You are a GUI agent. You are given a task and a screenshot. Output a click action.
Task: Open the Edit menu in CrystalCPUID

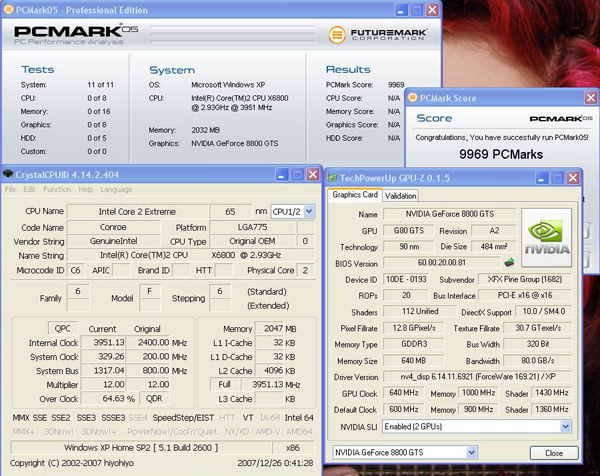[x=29, y=189]
